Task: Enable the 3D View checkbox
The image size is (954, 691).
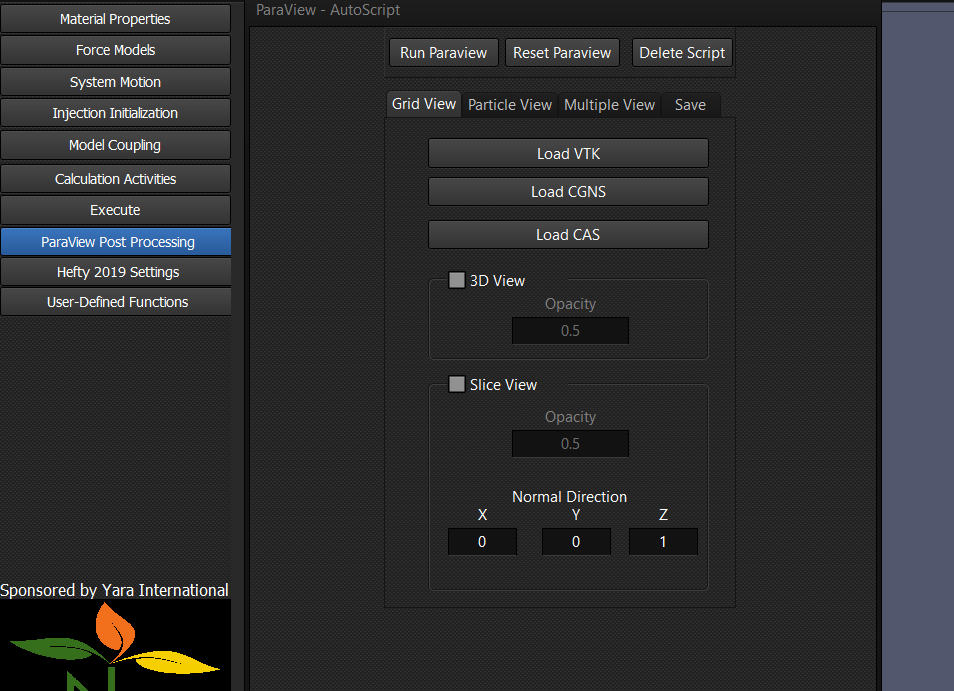Action: tap(456, 280)
